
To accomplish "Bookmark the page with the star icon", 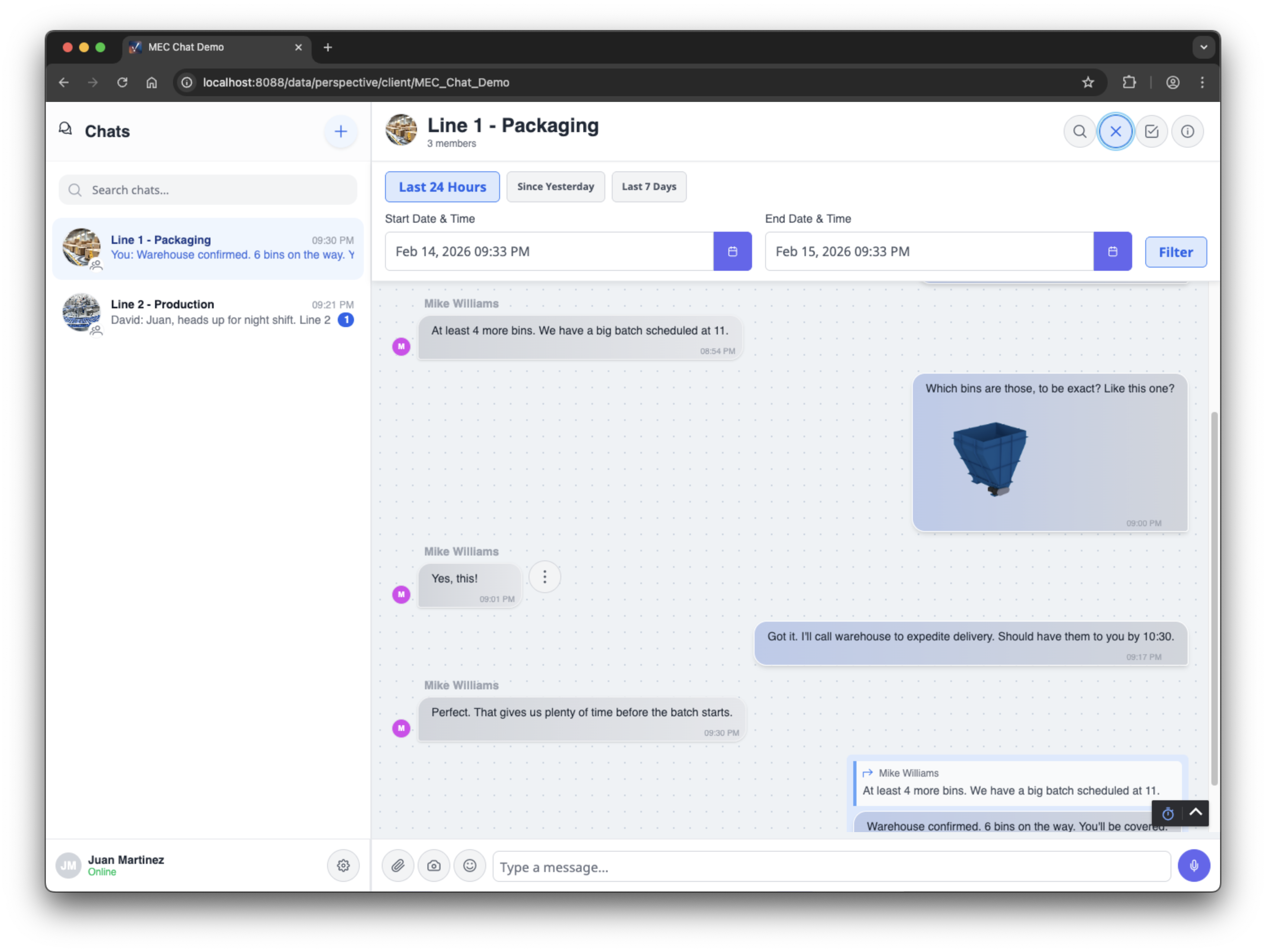I will (x=1088, y=82).
